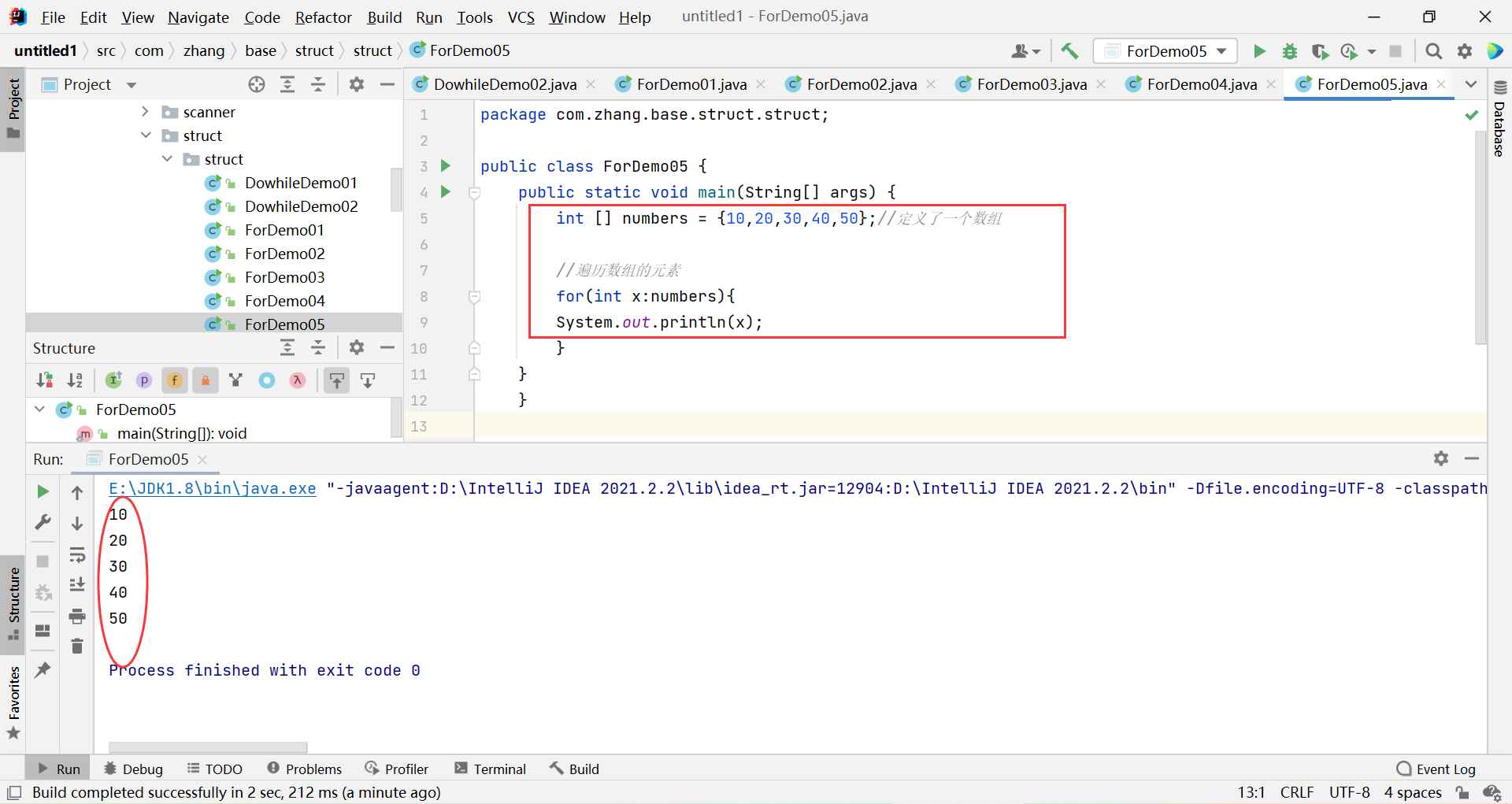The width and height of the screenshot is (1512, 804).
Task: Collapse the struct folder in Project tree
Action: click(145, 135)
